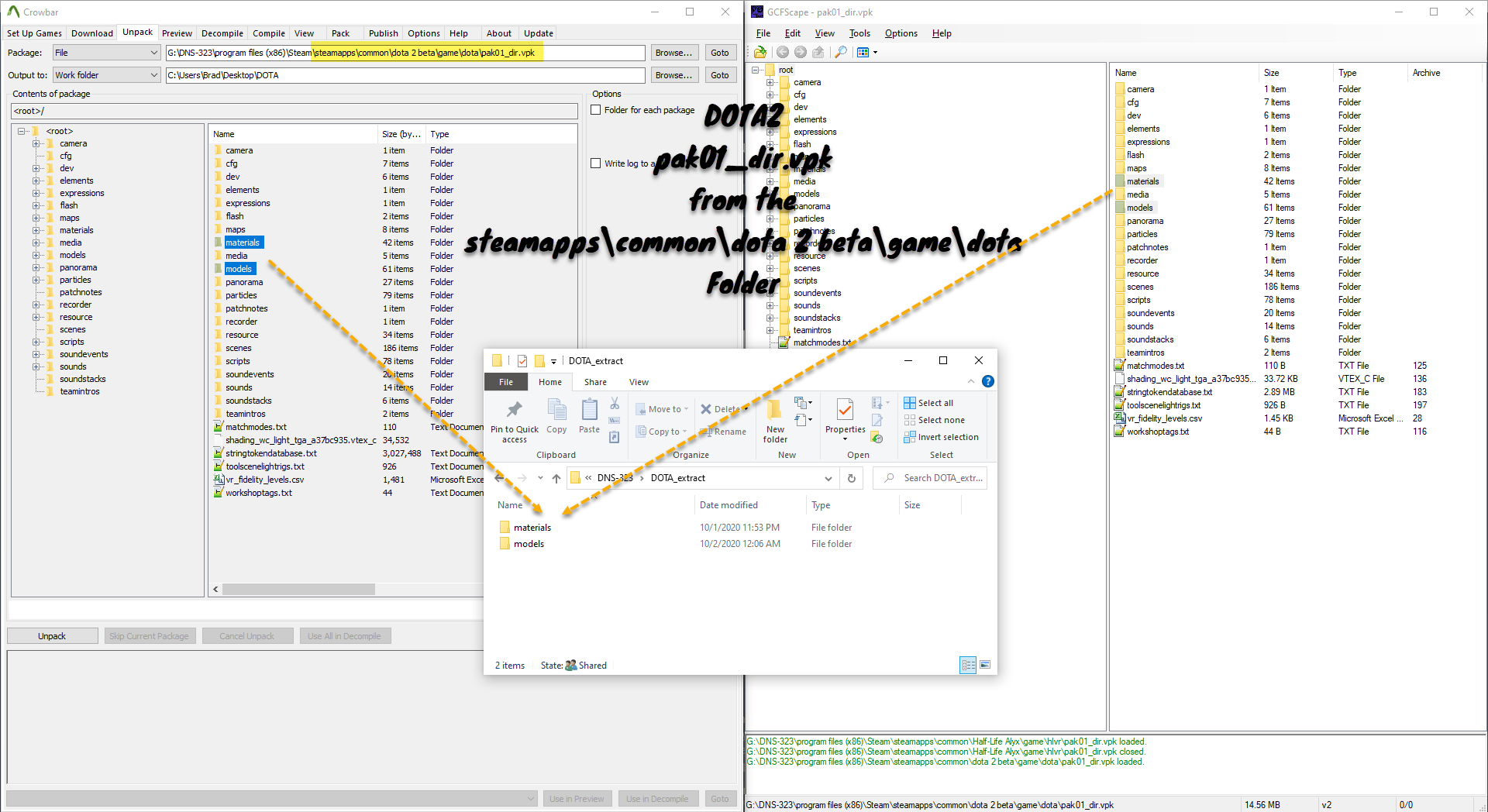
Task: Click Browse button next to Package path
Action: point(673,53)
